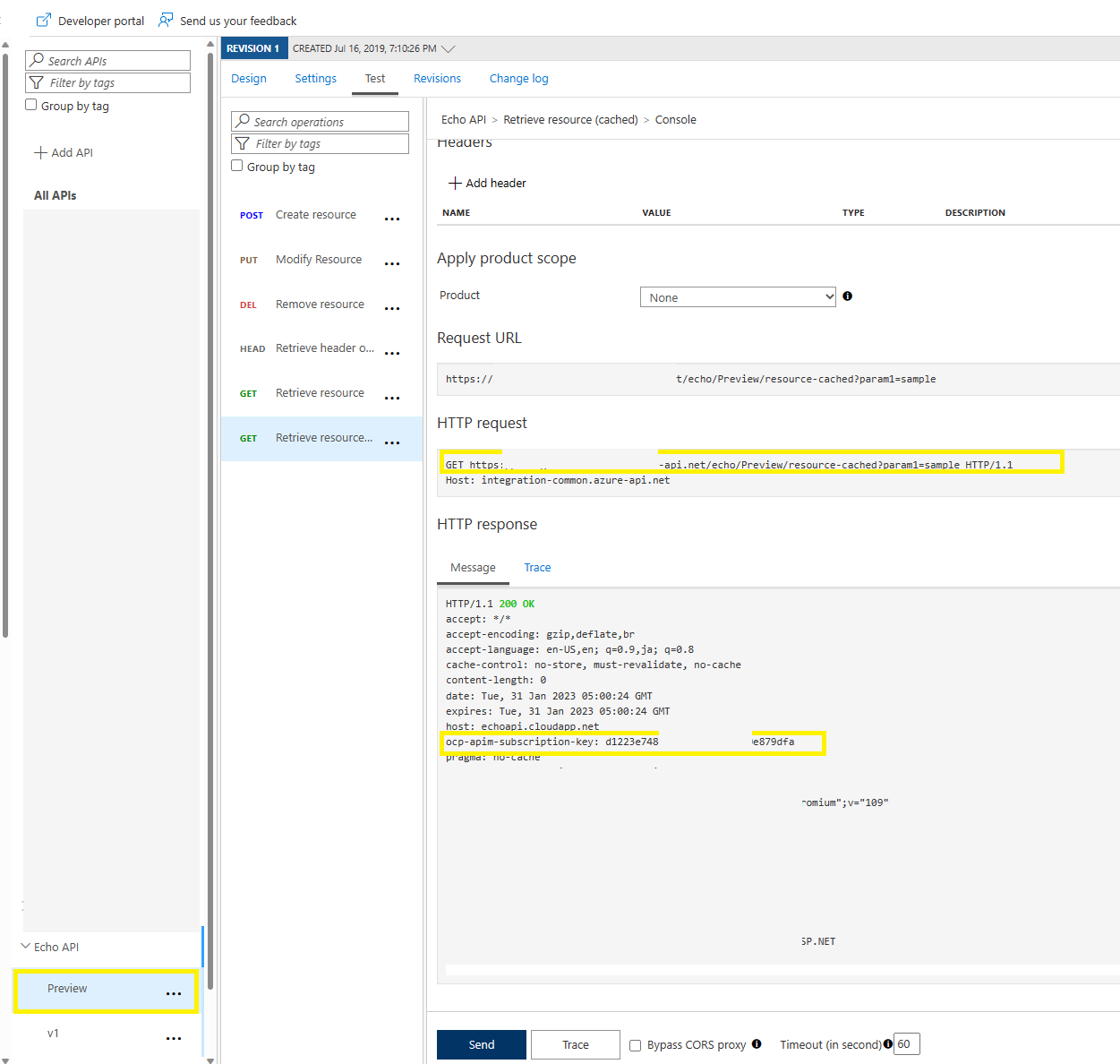Switch to the Design tab
Screen dimensions: 1120x1064
click(x=249, y=79)
